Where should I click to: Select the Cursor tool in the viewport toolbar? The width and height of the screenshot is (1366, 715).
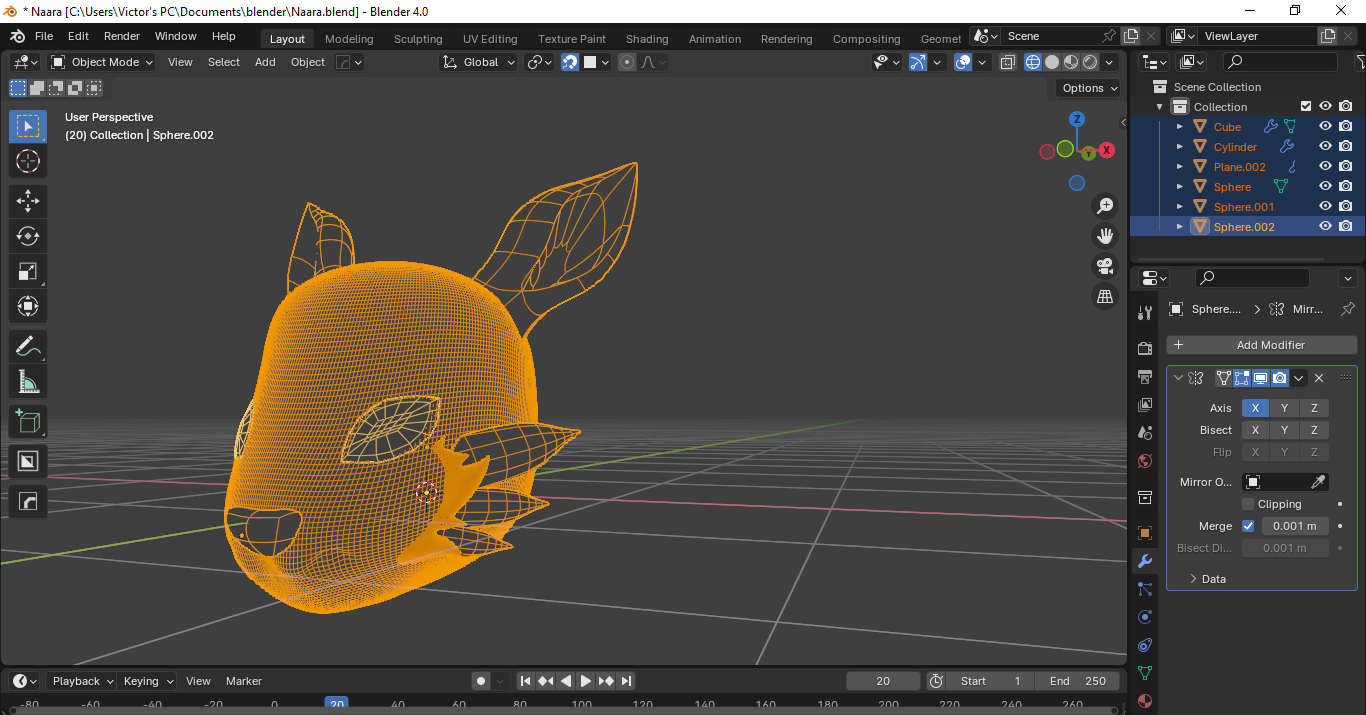click(x=28, y=161)
